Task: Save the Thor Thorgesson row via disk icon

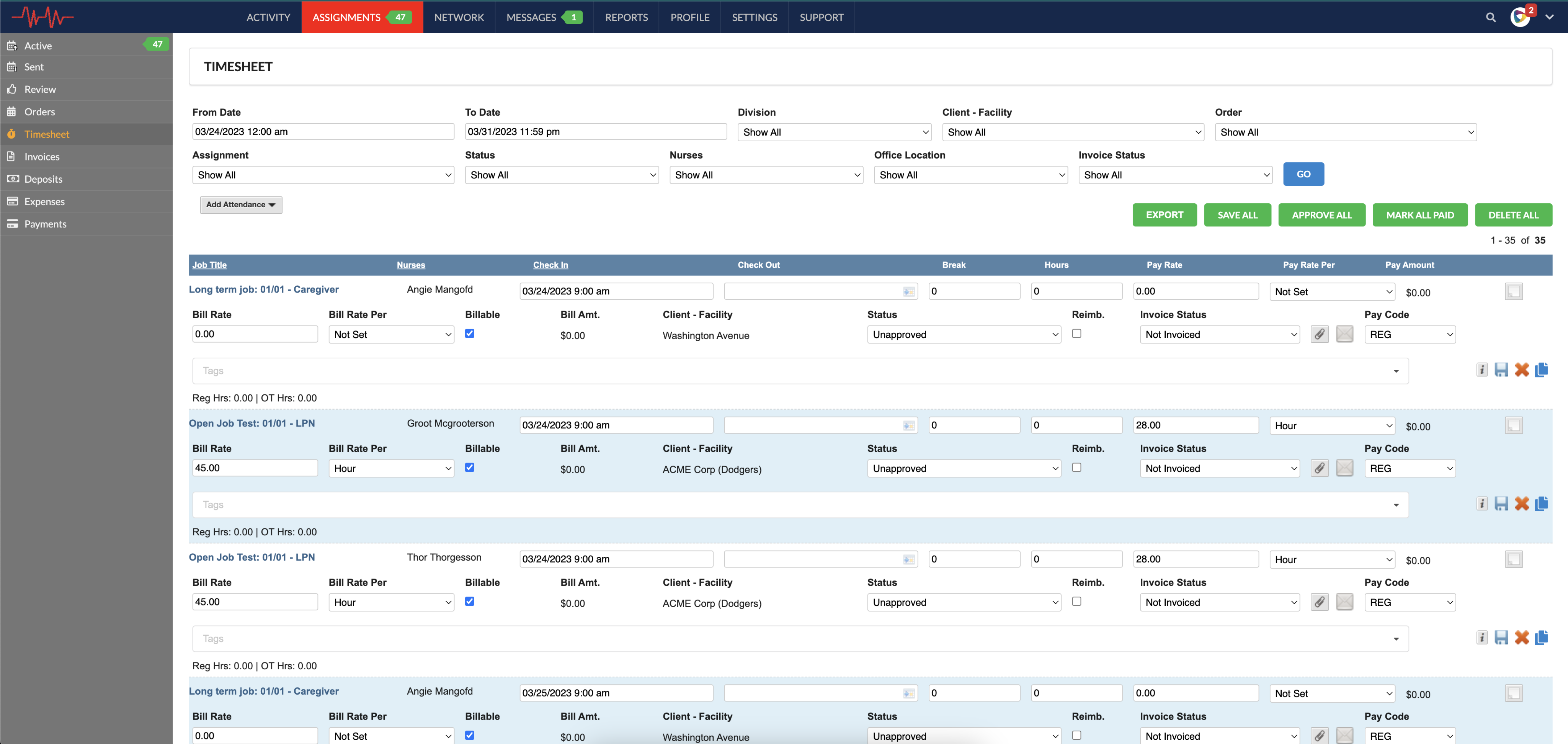Action: click(x=1501, y=638)
